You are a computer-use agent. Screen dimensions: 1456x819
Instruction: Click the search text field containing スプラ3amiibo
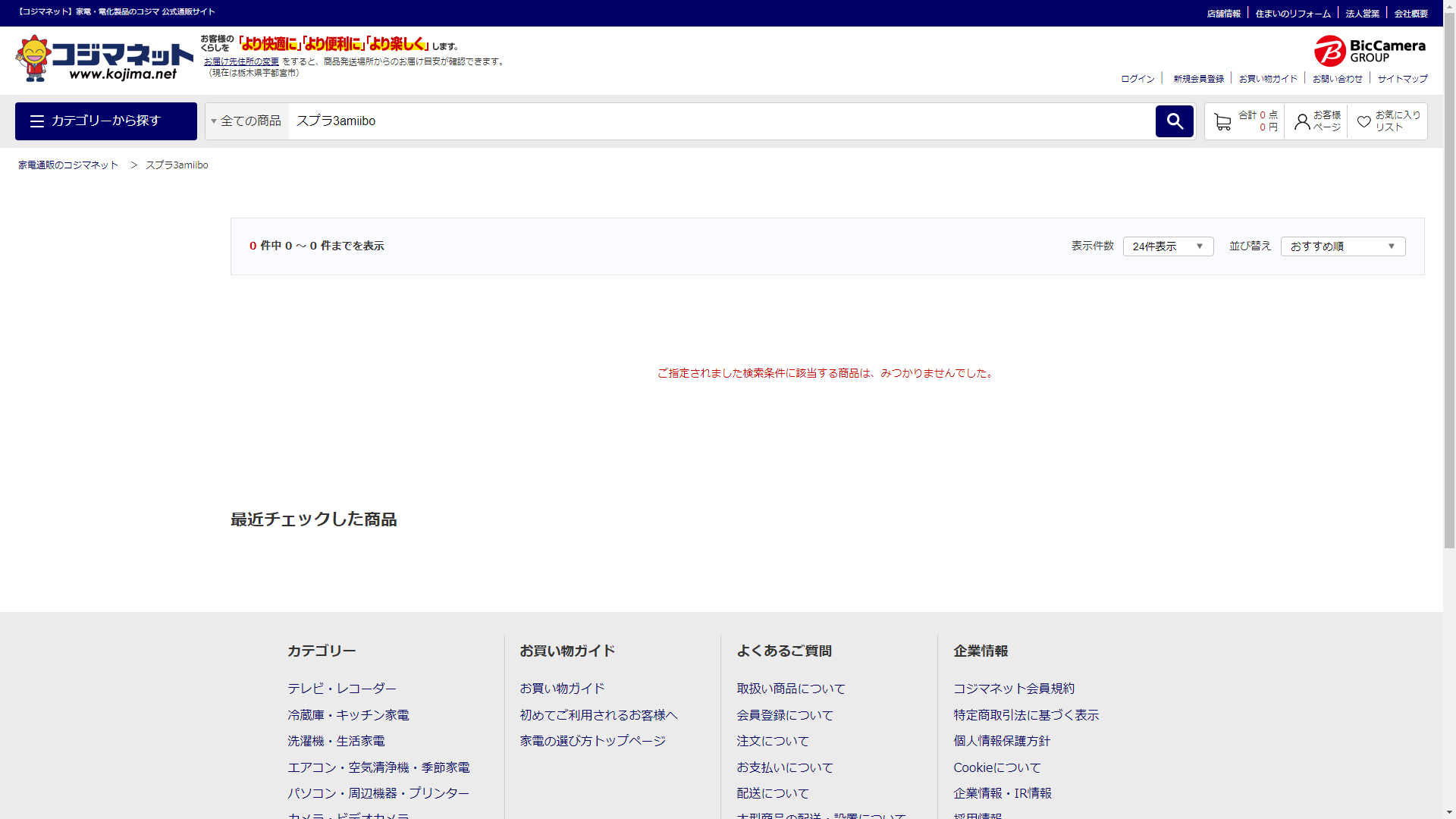(720, 121)
